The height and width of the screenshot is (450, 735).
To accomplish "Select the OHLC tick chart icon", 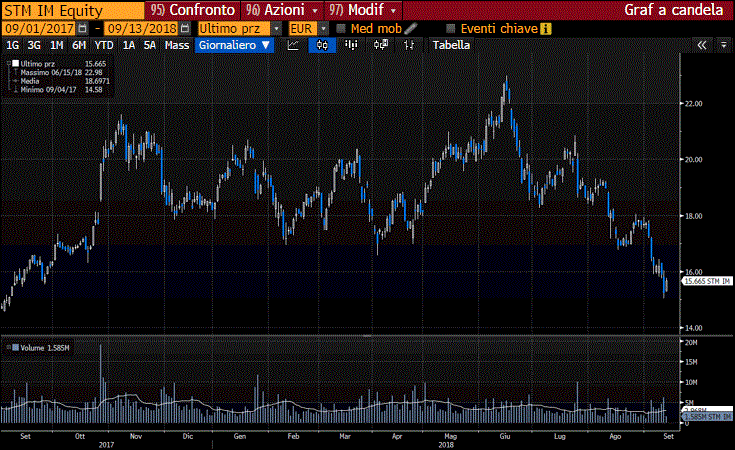I will 409,45.
